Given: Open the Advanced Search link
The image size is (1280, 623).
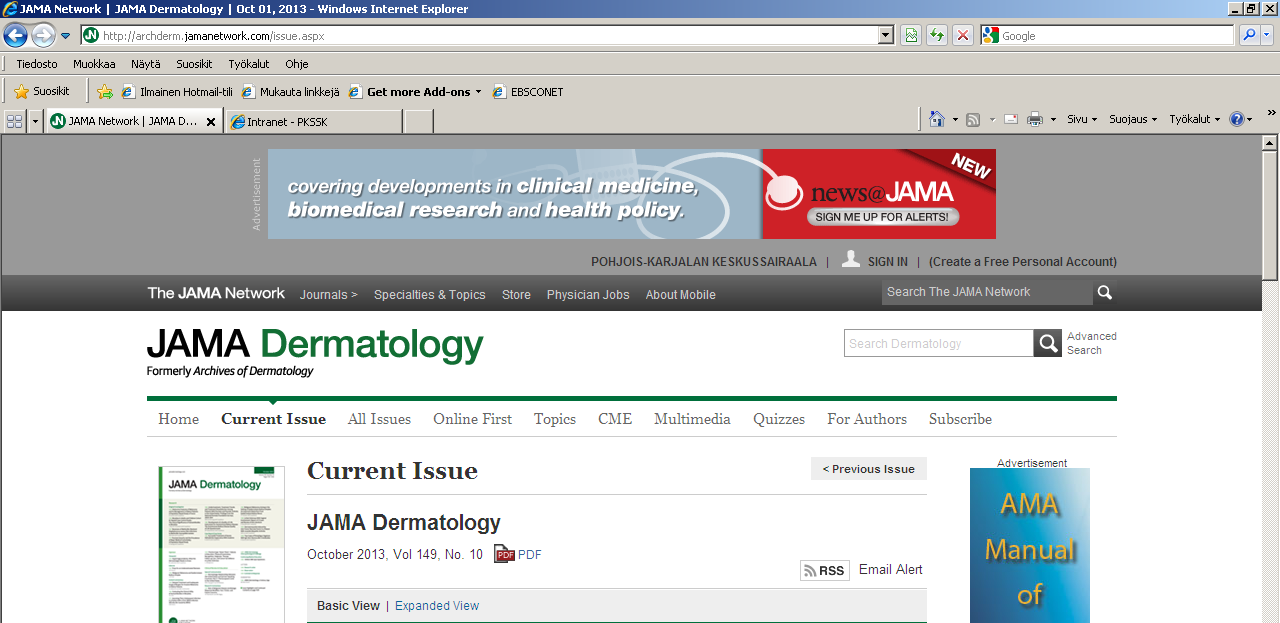Looking at the screenshot, I should click(1092, 343).
